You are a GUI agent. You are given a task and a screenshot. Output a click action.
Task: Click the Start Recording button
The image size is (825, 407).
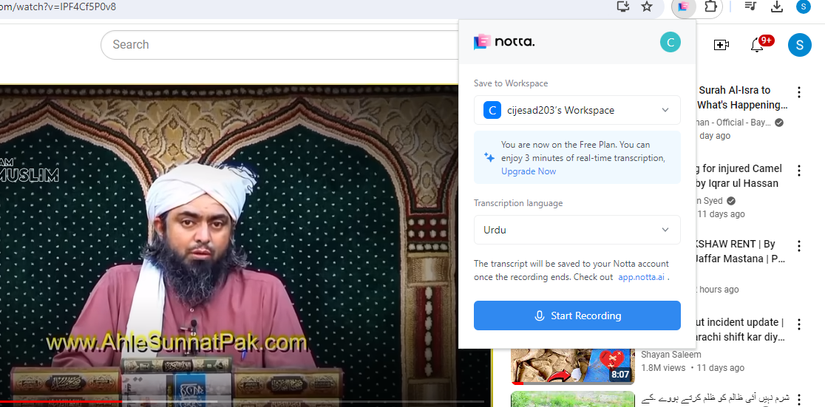[577, 316]
